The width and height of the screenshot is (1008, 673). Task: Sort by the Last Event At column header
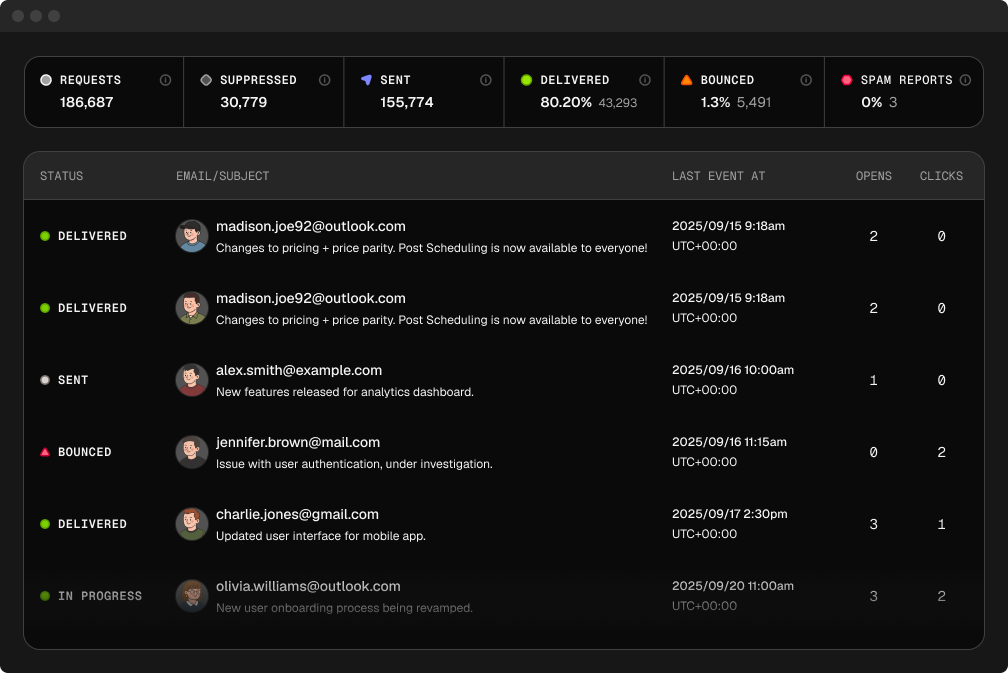pos(718,176)
